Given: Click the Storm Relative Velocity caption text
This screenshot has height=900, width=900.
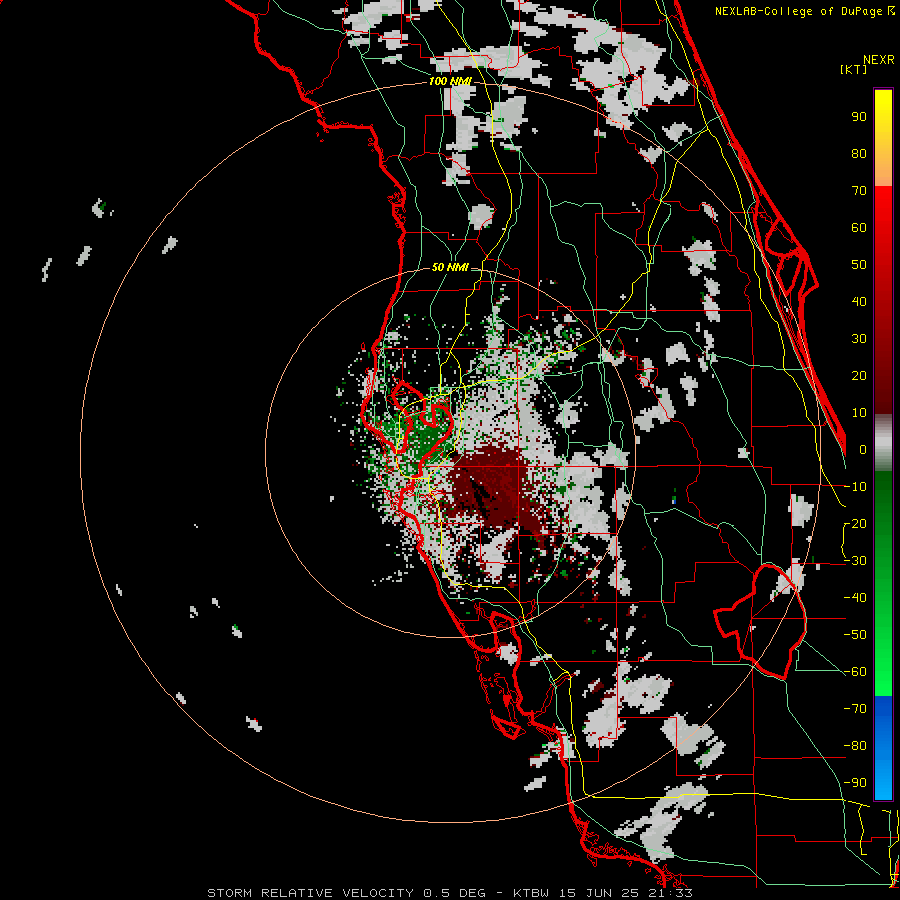Looking at the screenshot, I should tap(450, 893).
